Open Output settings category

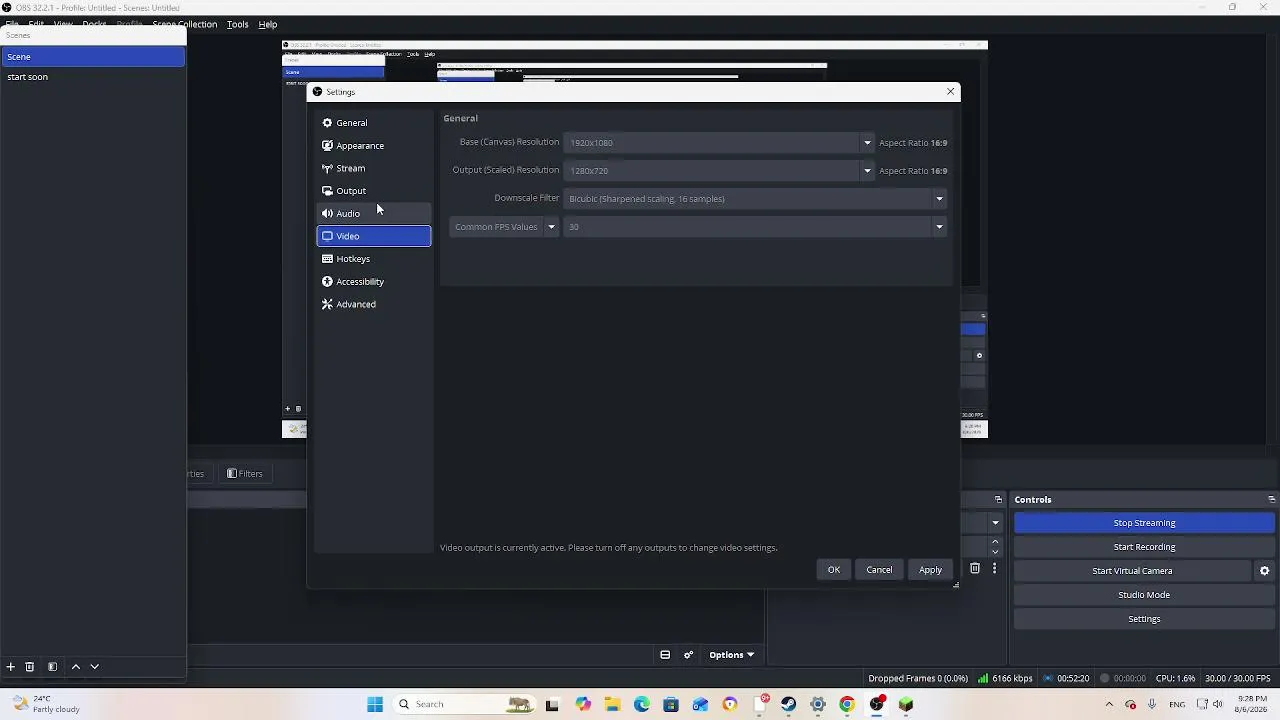coord(373,191)
